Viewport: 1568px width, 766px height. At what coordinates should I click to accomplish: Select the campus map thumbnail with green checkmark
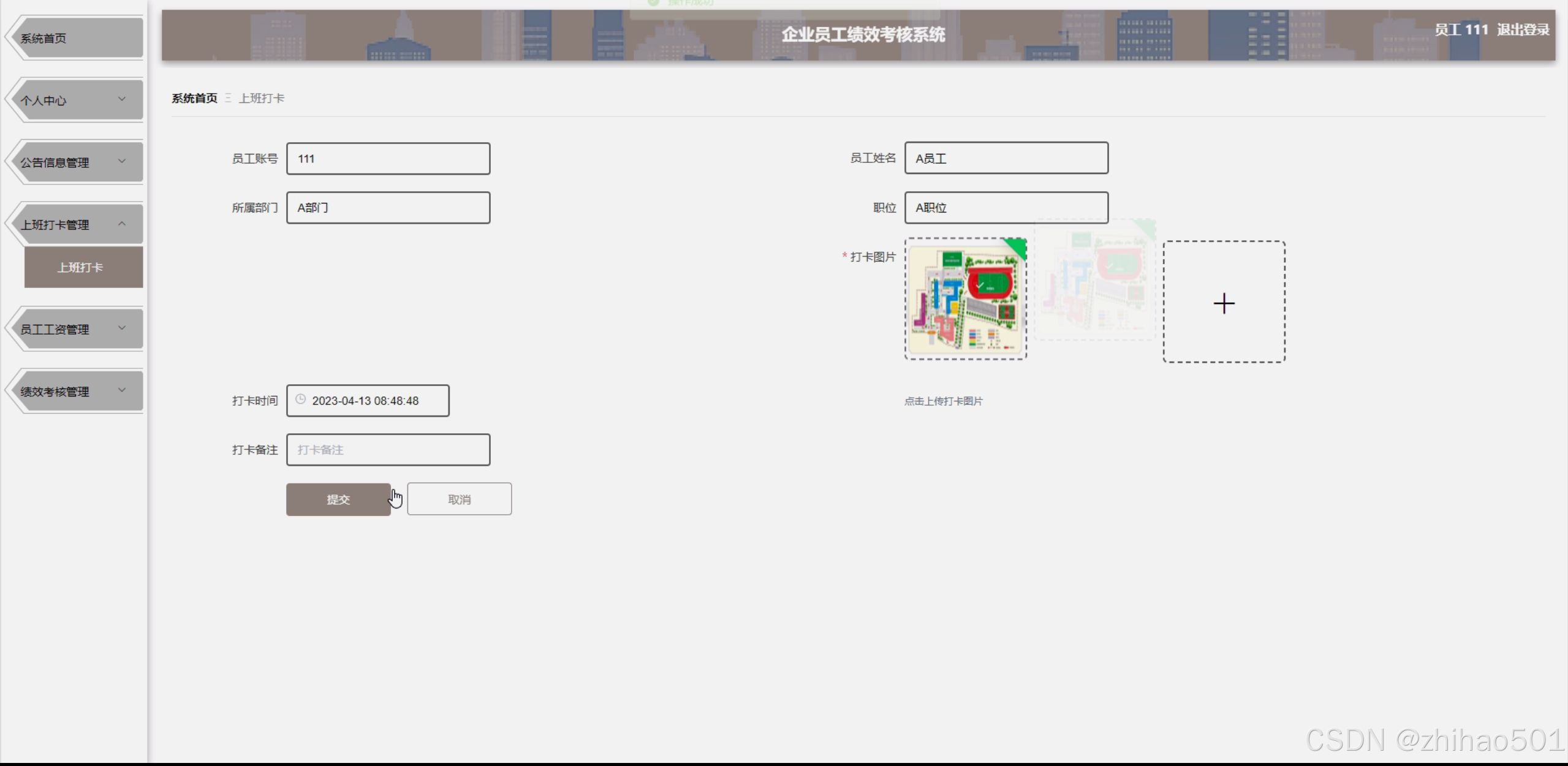[966, 300]
